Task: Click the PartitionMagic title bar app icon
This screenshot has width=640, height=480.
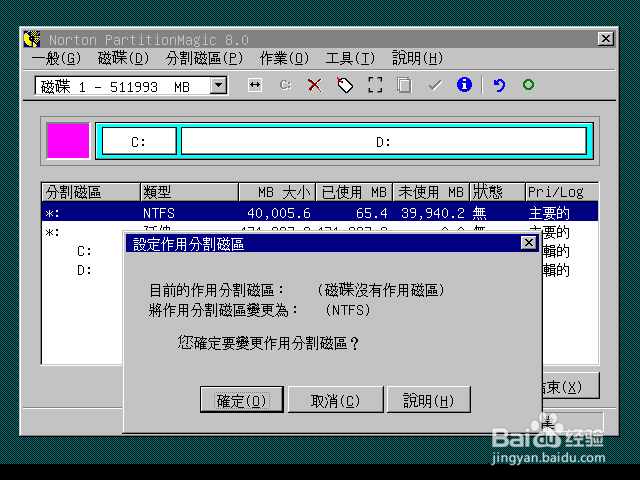Action: pyautogui.click(x=32, y=39)
